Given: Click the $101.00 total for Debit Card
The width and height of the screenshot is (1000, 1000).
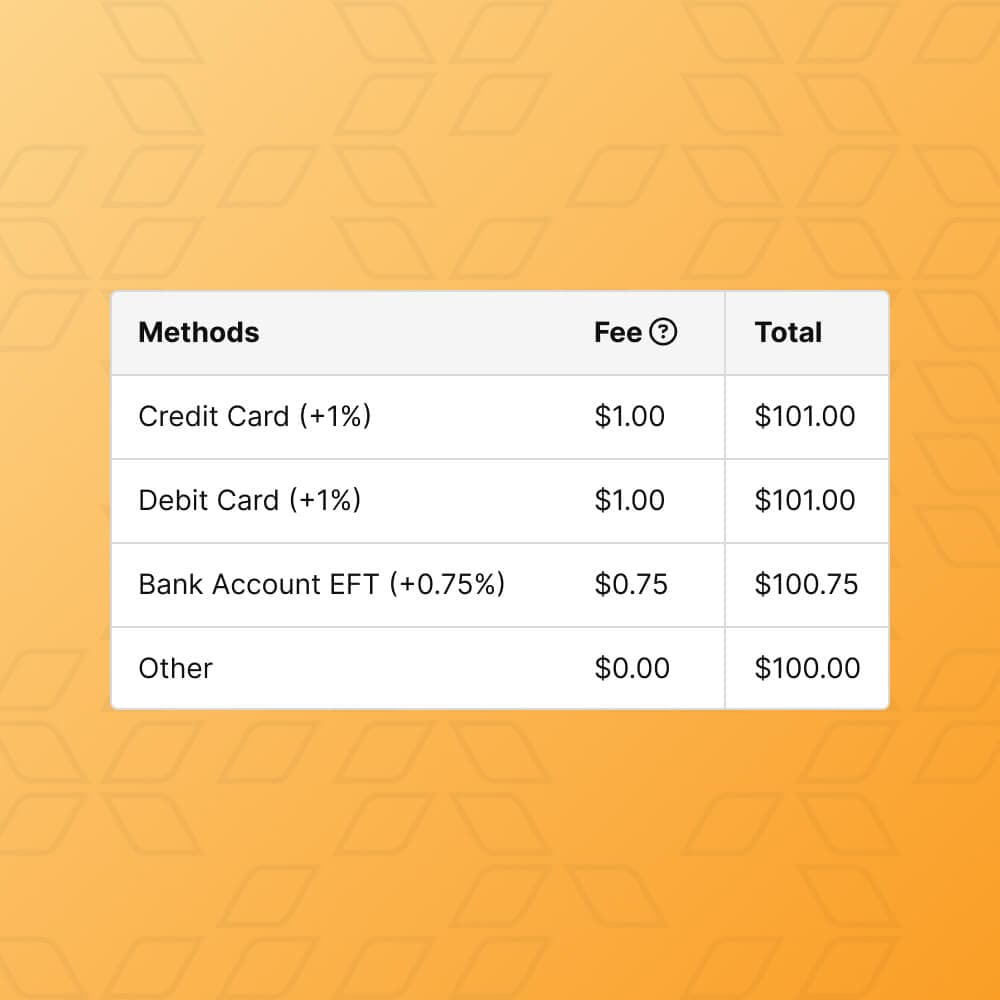Looking at the screenshot, I should [x=807, y=500].
